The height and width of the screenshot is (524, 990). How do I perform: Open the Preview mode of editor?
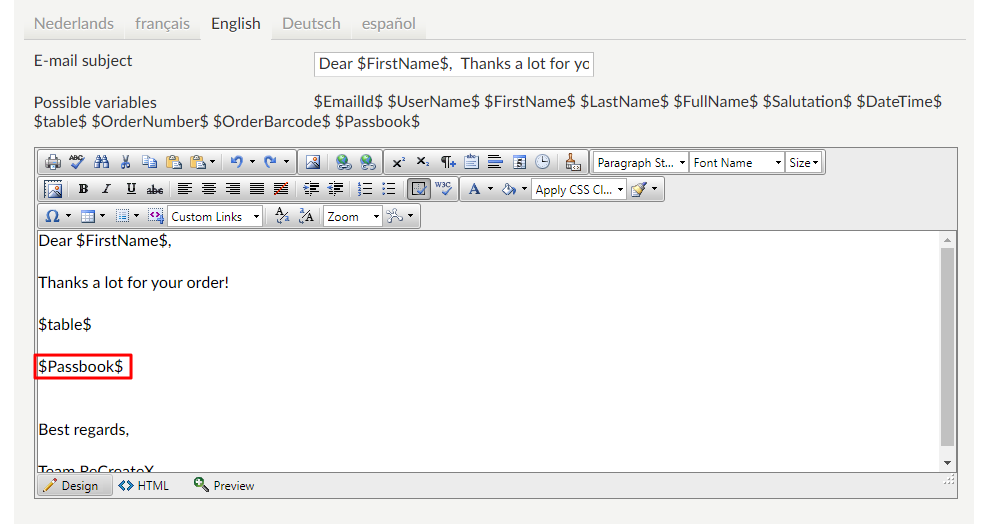224,485
